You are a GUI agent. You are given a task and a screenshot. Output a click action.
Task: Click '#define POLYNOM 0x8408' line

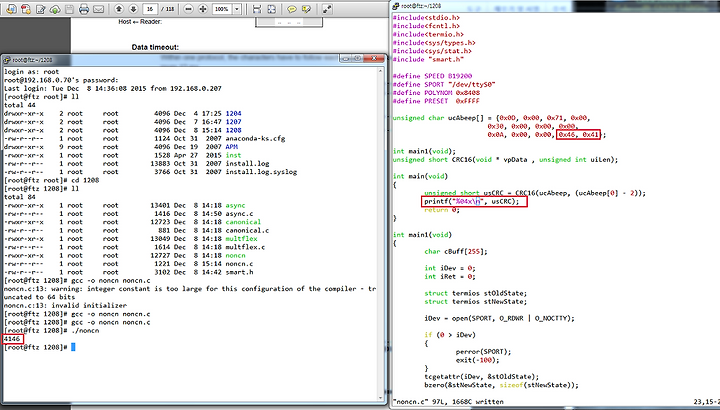pos(436,93)
